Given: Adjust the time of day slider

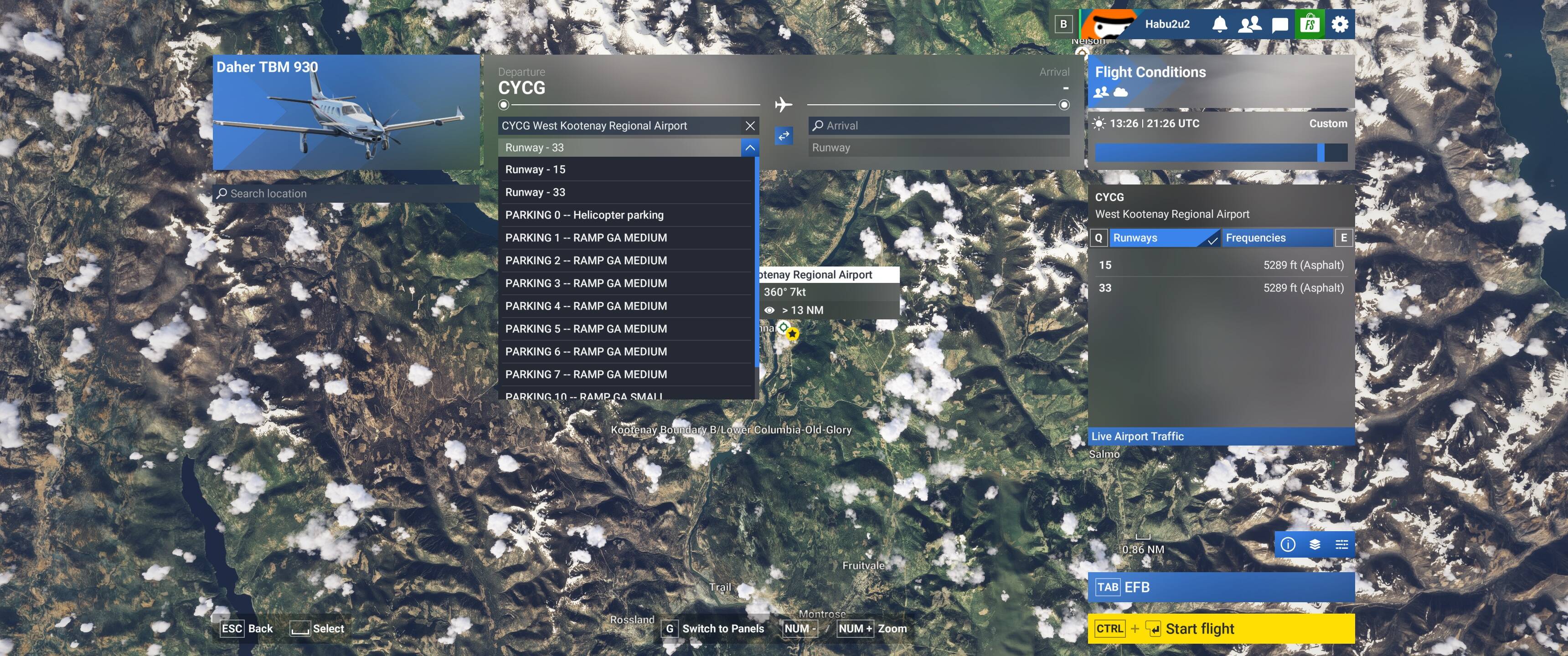Looking at the screenshot, I should 1320,153.
